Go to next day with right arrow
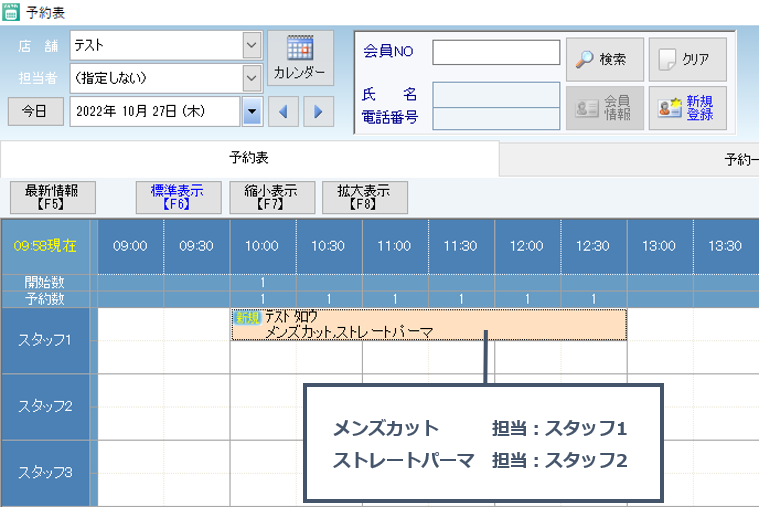Image resolution: width=759 pixels, height=508 pixels. [318, 111]
